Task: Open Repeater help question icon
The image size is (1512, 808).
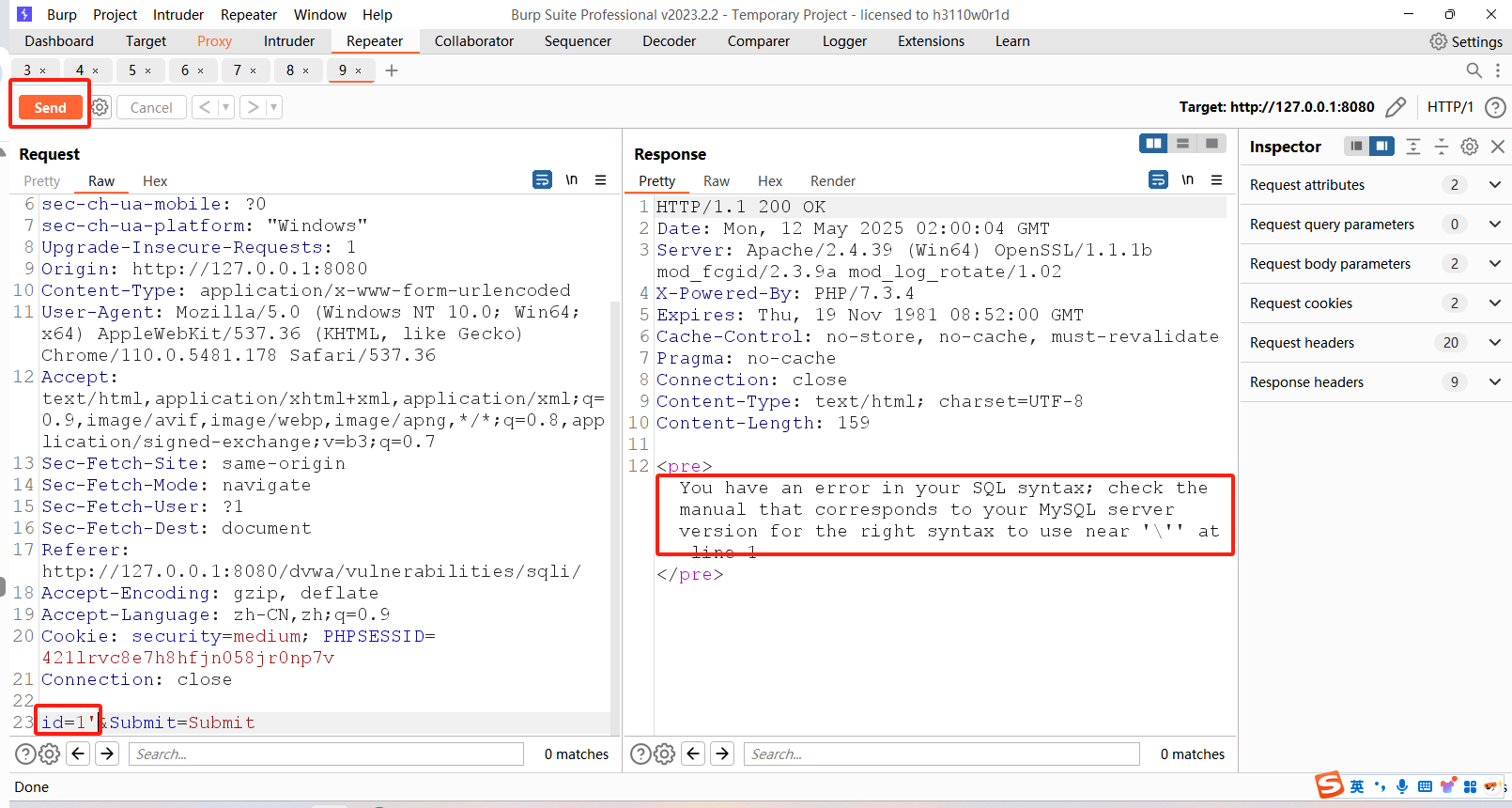Action: point(1495,107)
